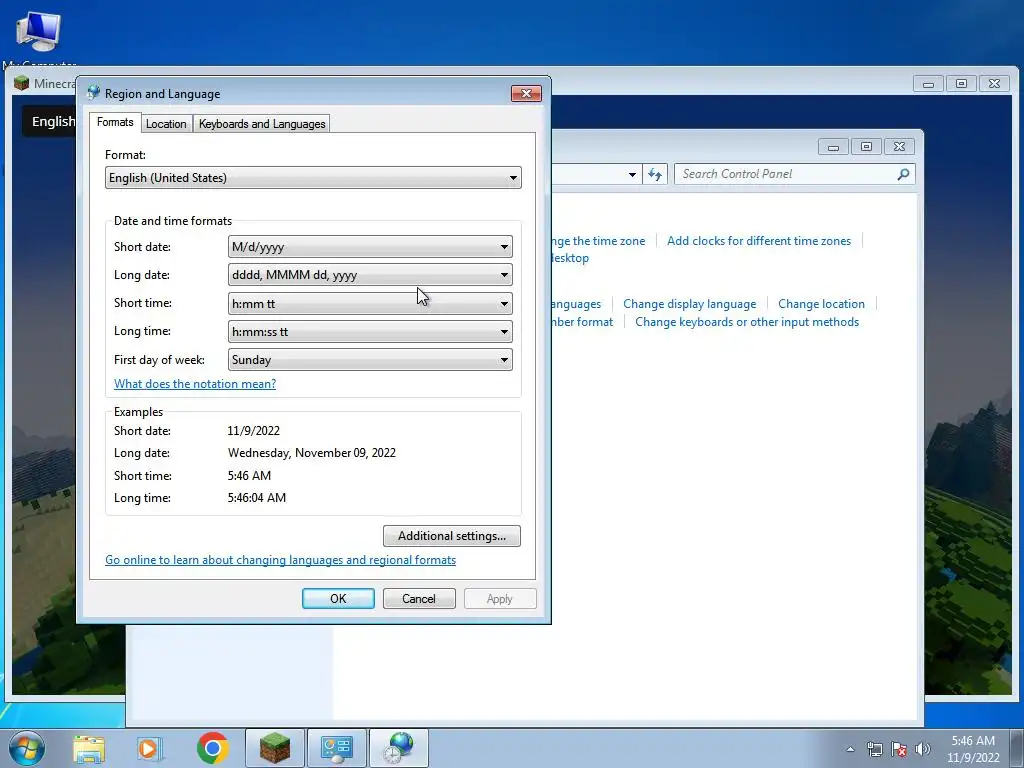Open What does the notation mean link

coord(195,384)
